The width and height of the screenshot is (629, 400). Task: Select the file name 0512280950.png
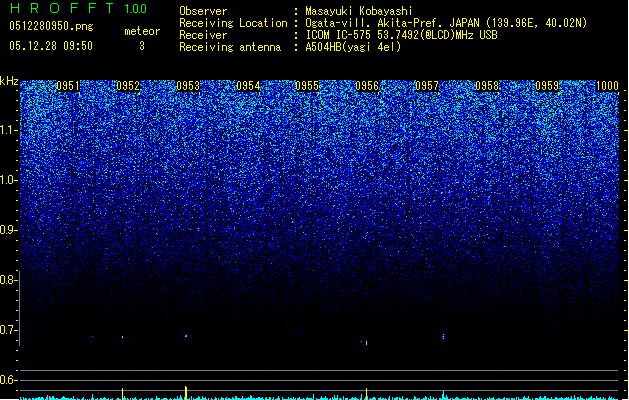point(51,26)
